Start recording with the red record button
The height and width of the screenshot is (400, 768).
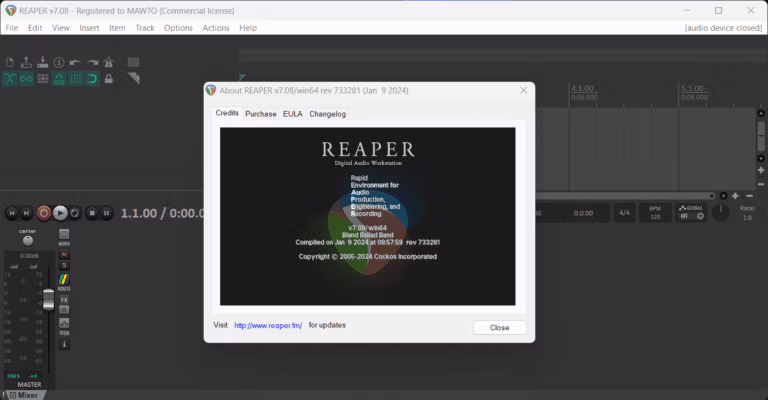[44, 213]
